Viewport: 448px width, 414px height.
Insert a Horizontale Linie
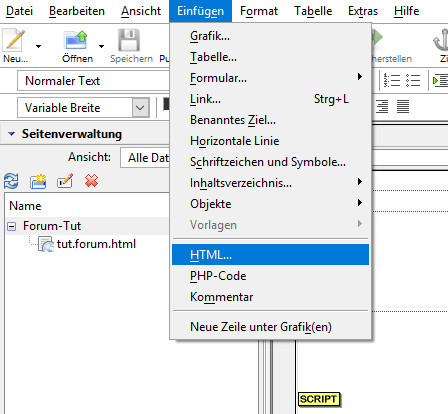click(270, 141)
